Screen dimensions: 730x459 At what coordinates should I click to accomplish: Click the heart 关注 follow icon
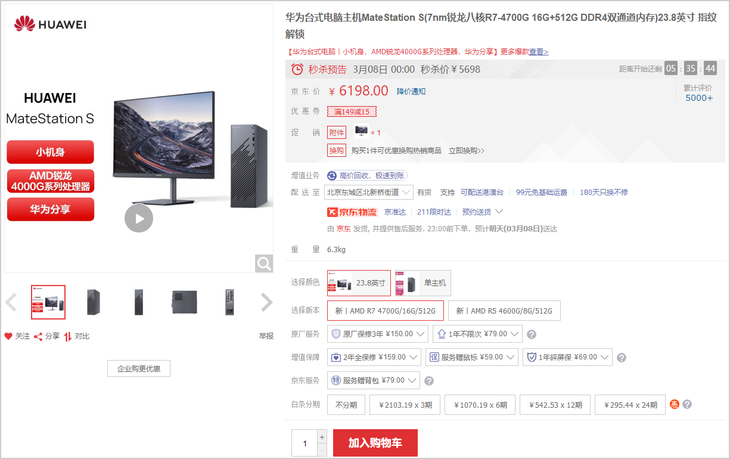pos(8,336)
